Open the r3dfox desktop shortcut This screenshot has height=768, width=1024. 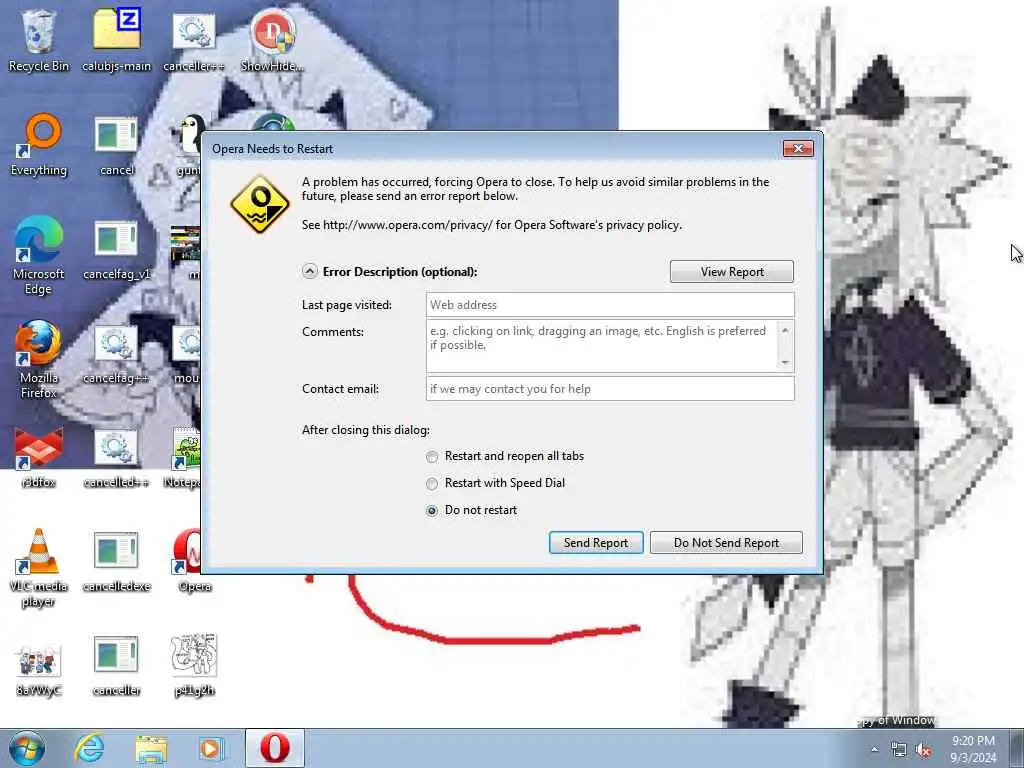(39, 457)
